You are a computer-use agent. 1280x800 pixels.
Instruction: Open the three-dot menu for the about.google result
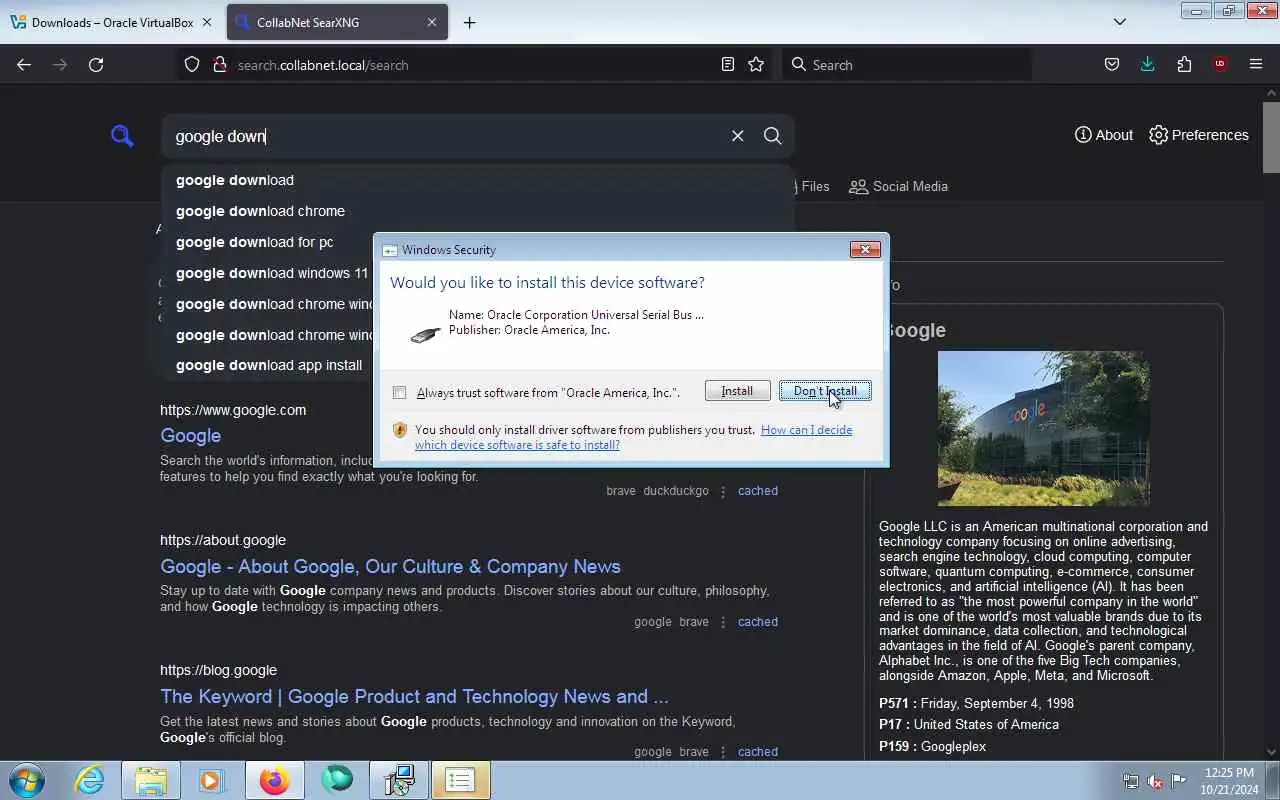(723, 622)
